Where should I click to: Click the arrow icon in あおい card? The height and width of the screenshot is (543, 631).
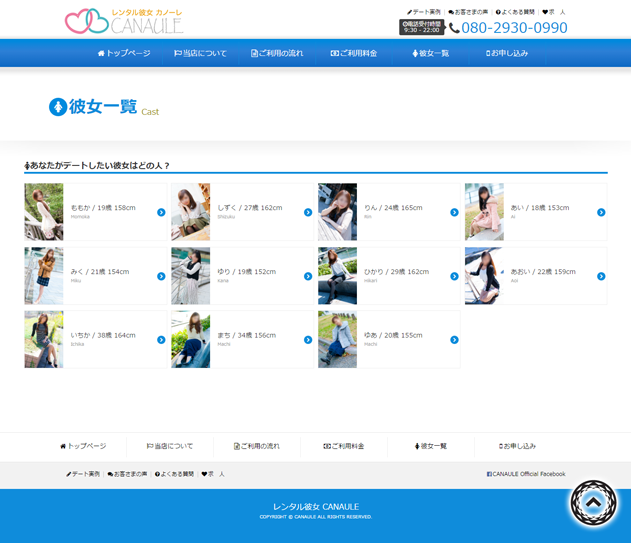coord(601,276)
